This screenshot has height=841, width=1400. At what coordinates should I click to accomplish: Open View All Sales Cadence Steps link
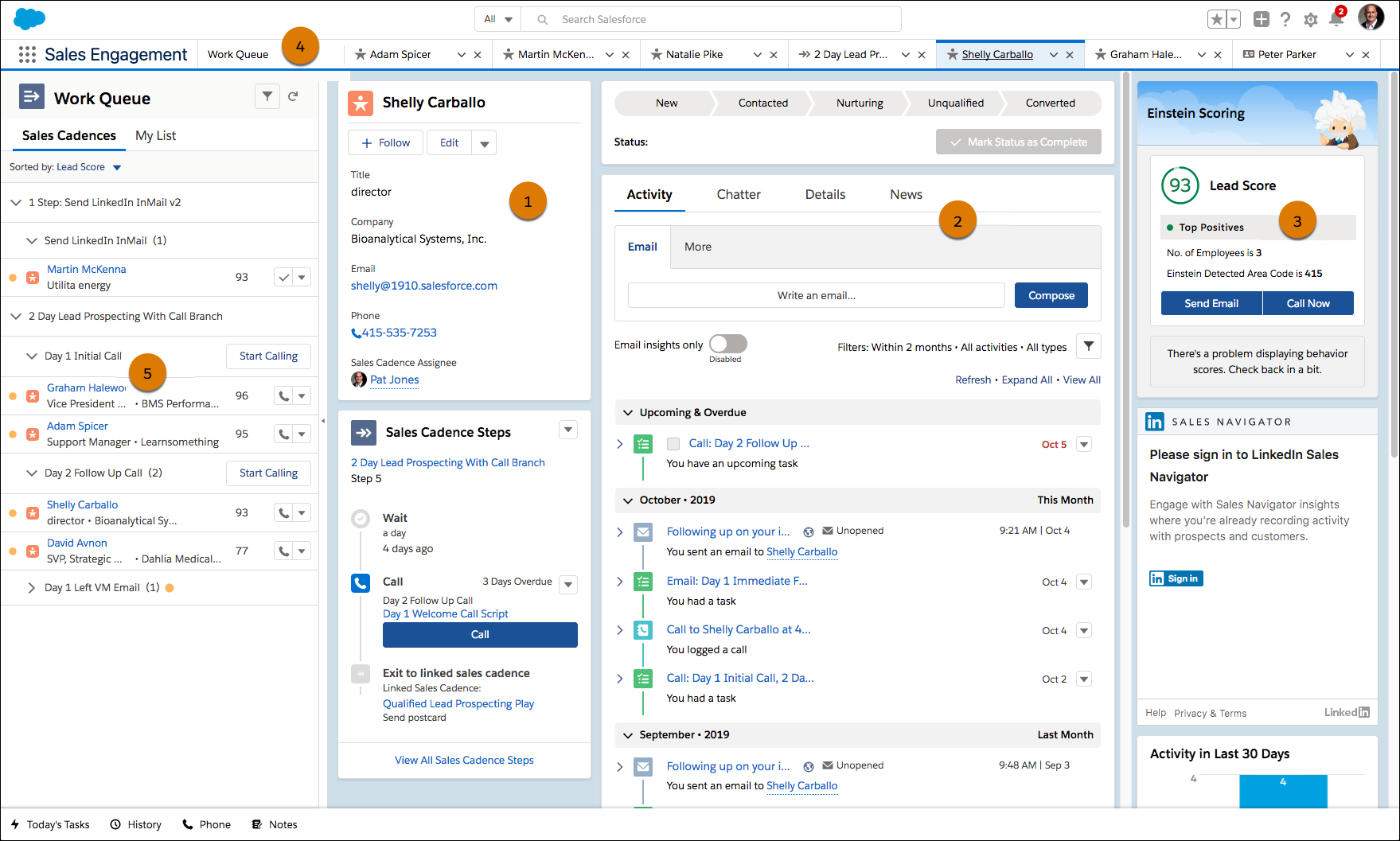[x=464, y=761]
